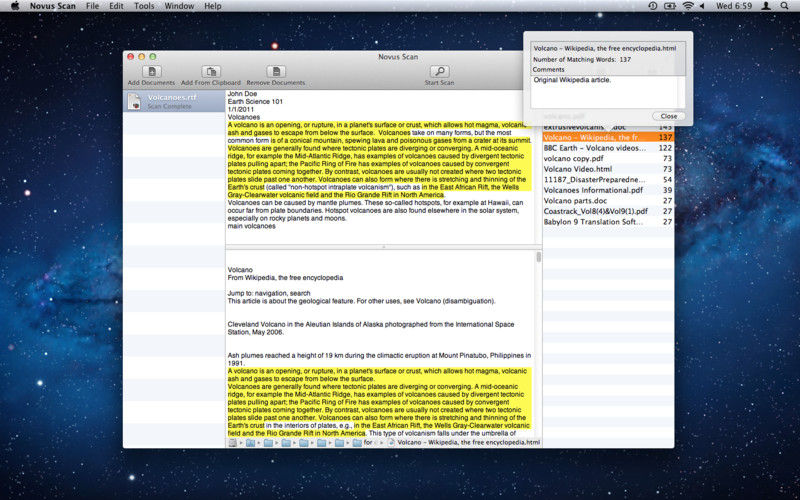Click 'Earth Science 101' in the source document

point(255,102)
